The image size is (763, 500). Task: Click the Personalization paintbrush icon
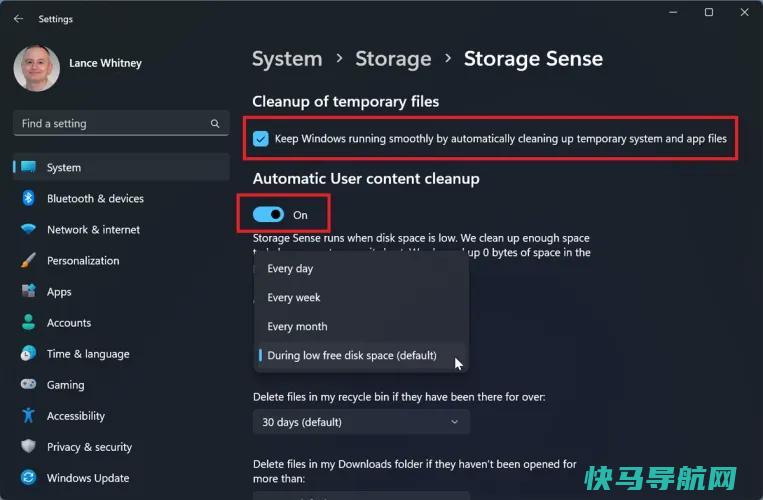tap(28, 260)
